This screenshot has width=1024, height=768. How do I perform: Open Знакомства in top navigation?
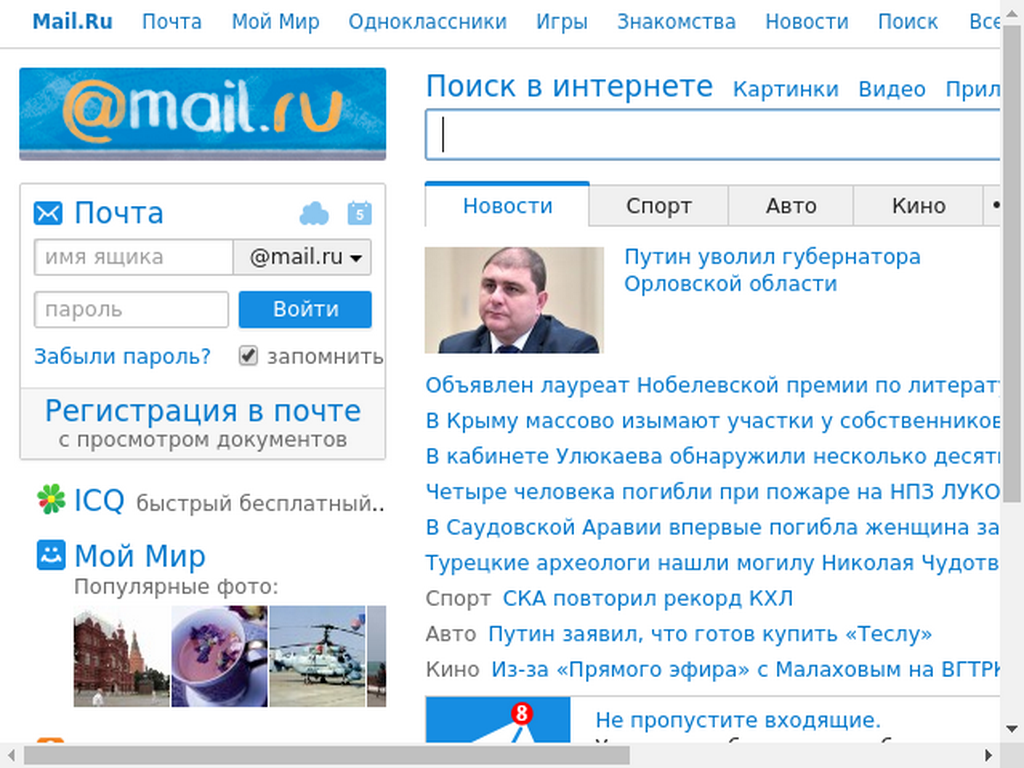677,22
